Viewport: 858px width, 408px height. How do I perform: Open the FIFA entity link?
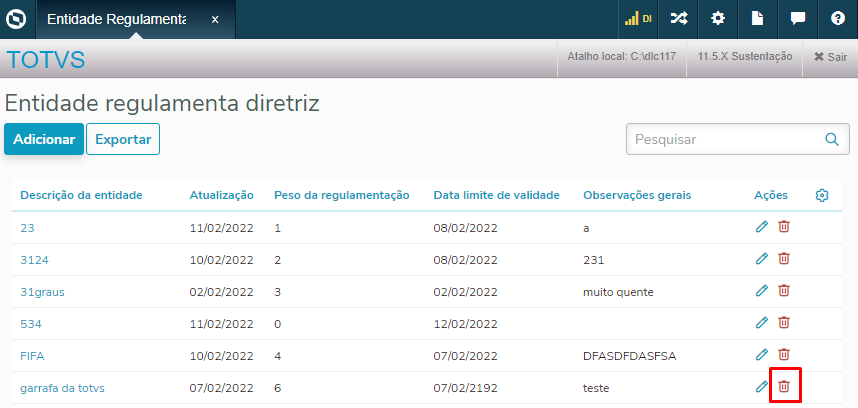tap(32, 356)
